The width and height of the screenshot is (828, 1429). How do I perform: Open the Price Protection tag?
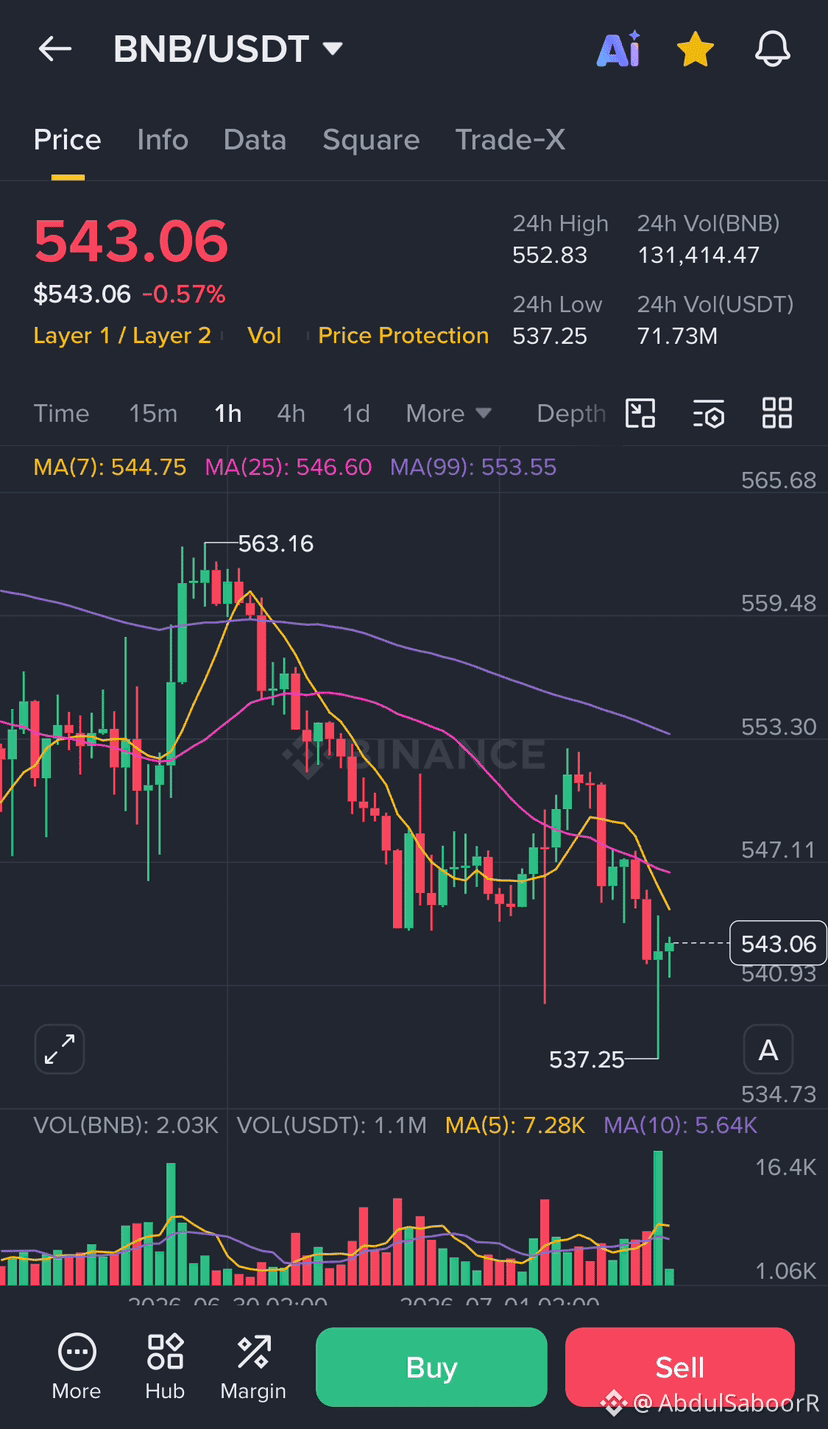click(x=403, y=336)
